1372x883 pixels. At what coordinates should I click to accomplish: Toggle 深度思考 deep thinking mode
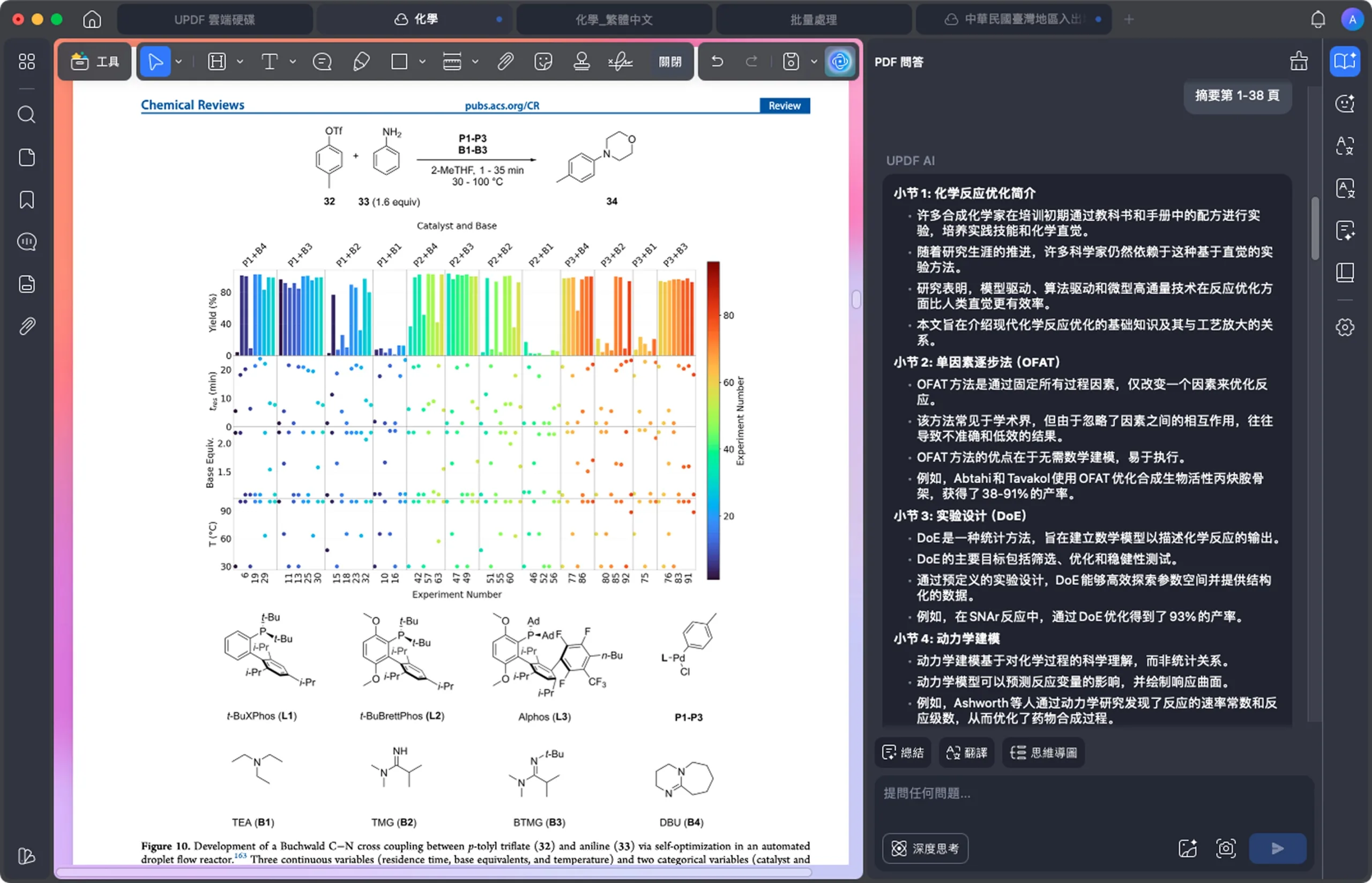(925, 848)
